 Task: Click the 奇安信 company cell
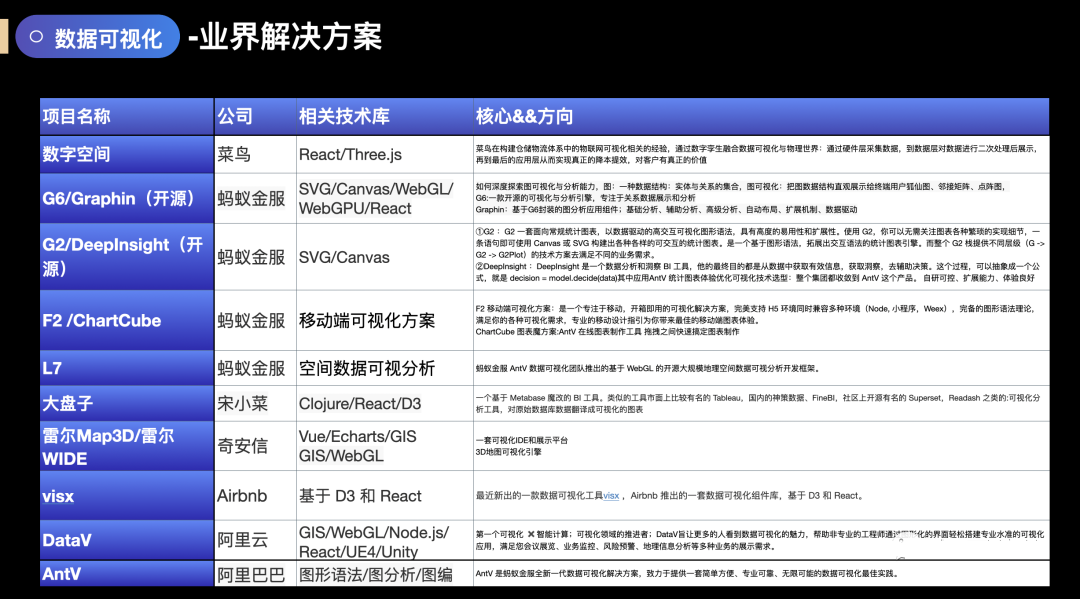255,446
